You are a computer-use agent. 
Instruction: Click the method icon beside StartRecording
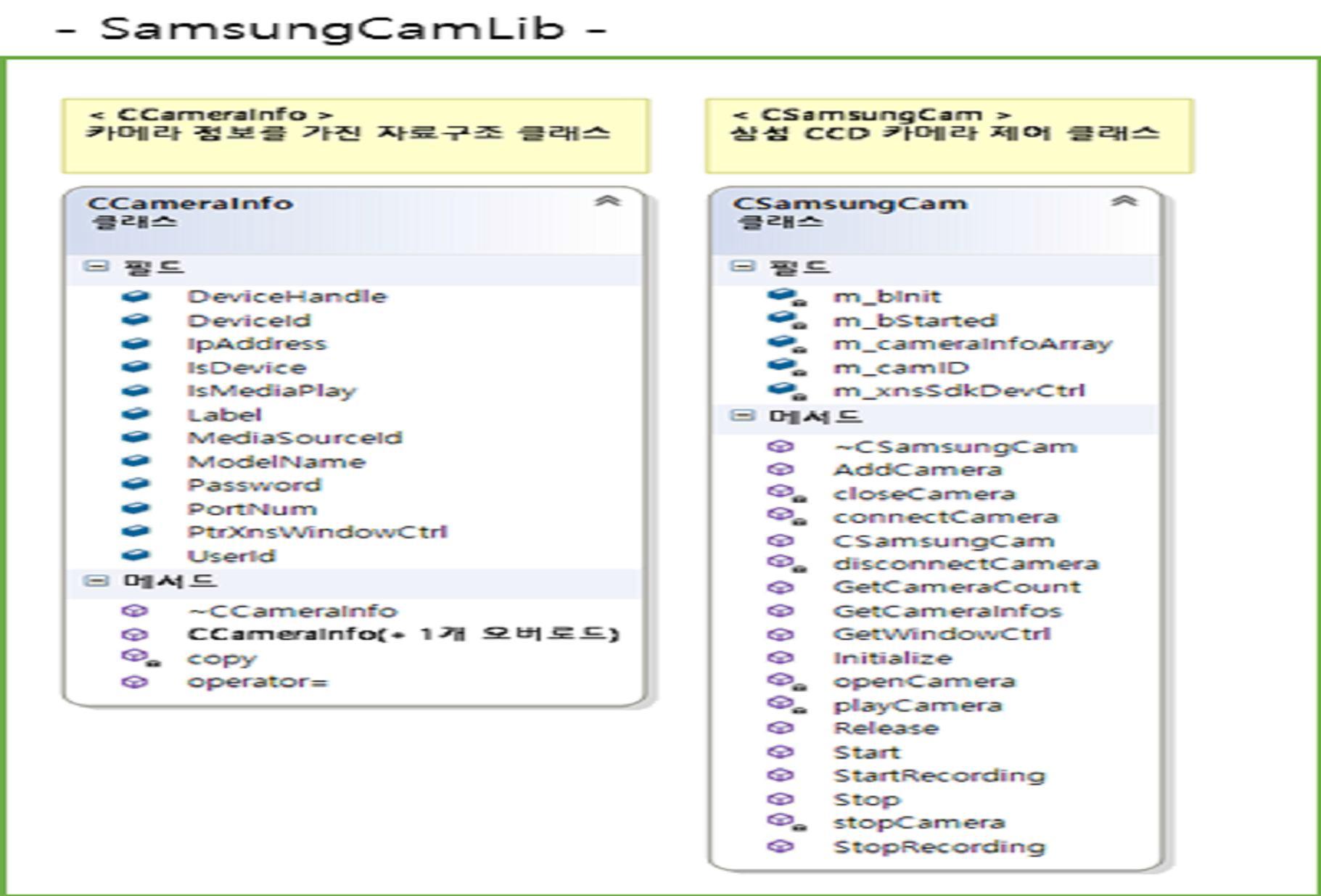[781, 775]
